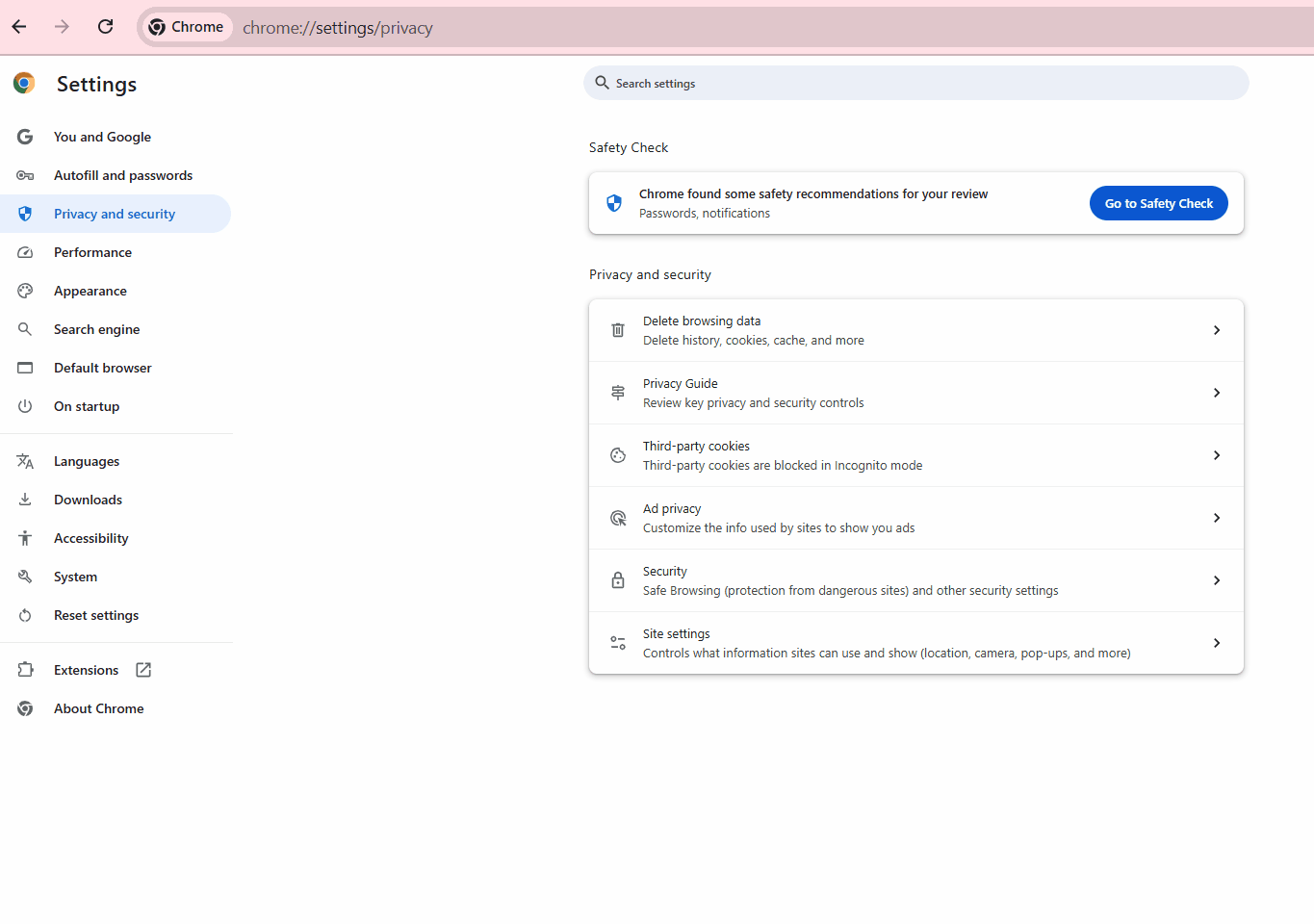The image size is (1314, 924).
Task: Select Performance in the sidebar
Action: [92, 252]
